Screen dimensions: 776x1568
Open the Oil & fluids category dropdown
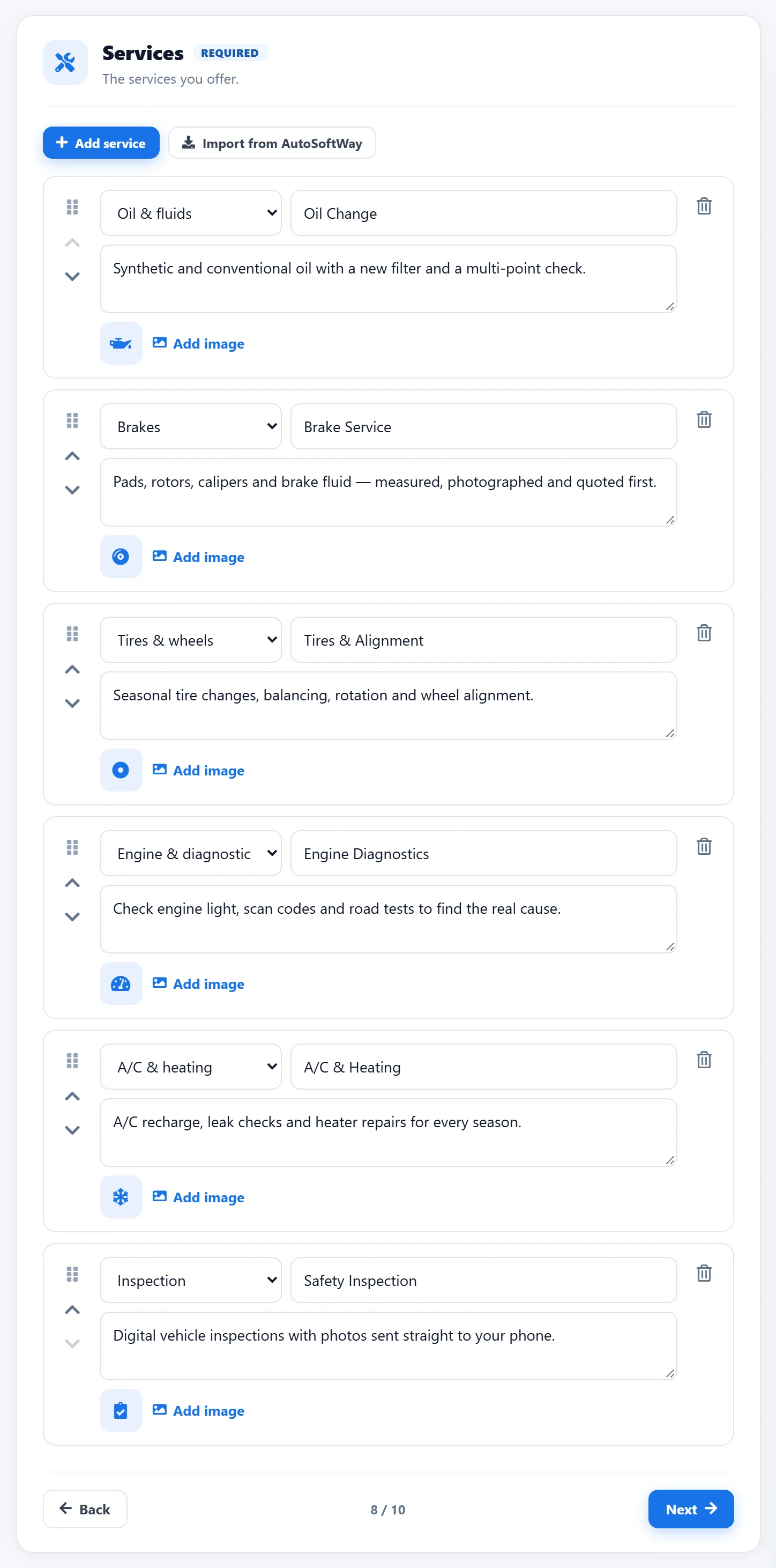(x=190, y=213)
